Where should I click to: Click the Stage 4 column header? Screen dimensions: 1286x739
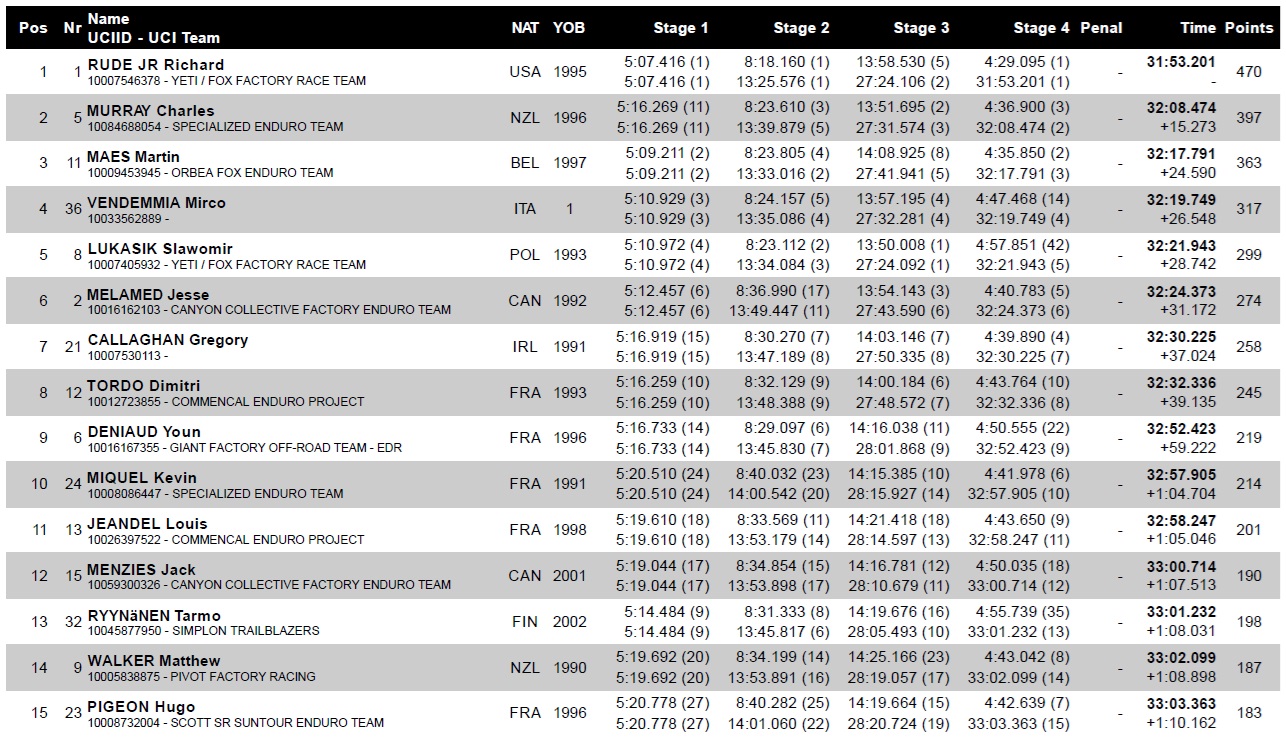pyautogui.click(x=1041, y=28)
